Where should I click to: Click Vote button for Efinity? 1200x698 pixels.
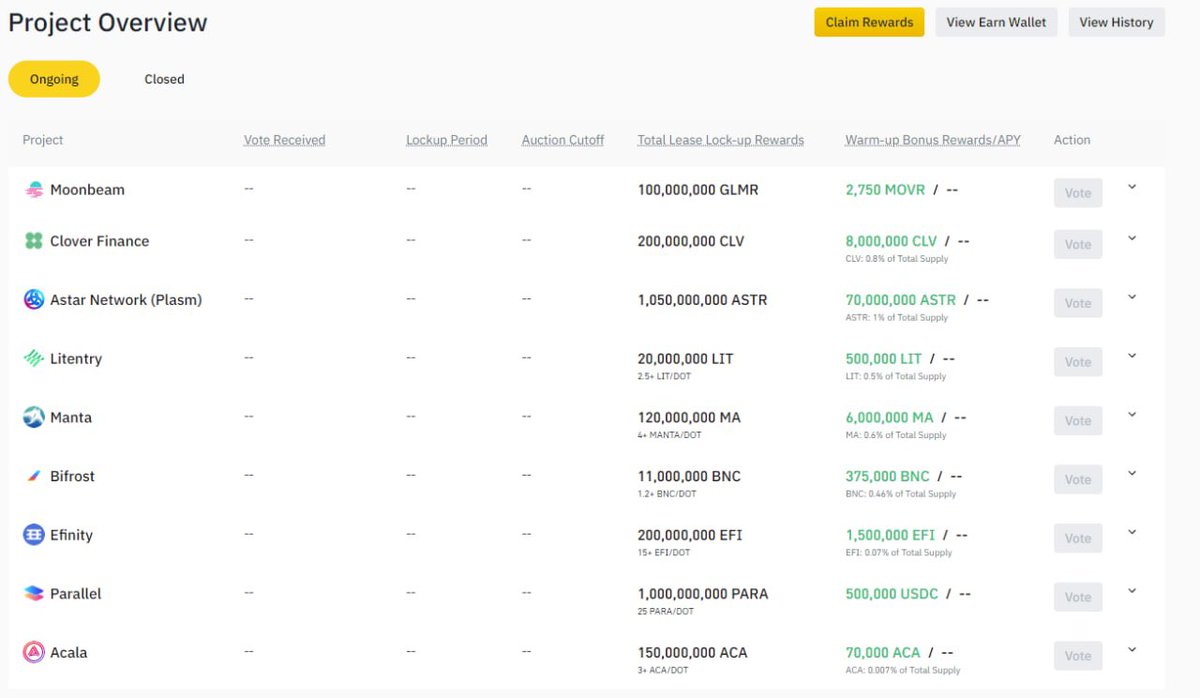(1078, 538)
